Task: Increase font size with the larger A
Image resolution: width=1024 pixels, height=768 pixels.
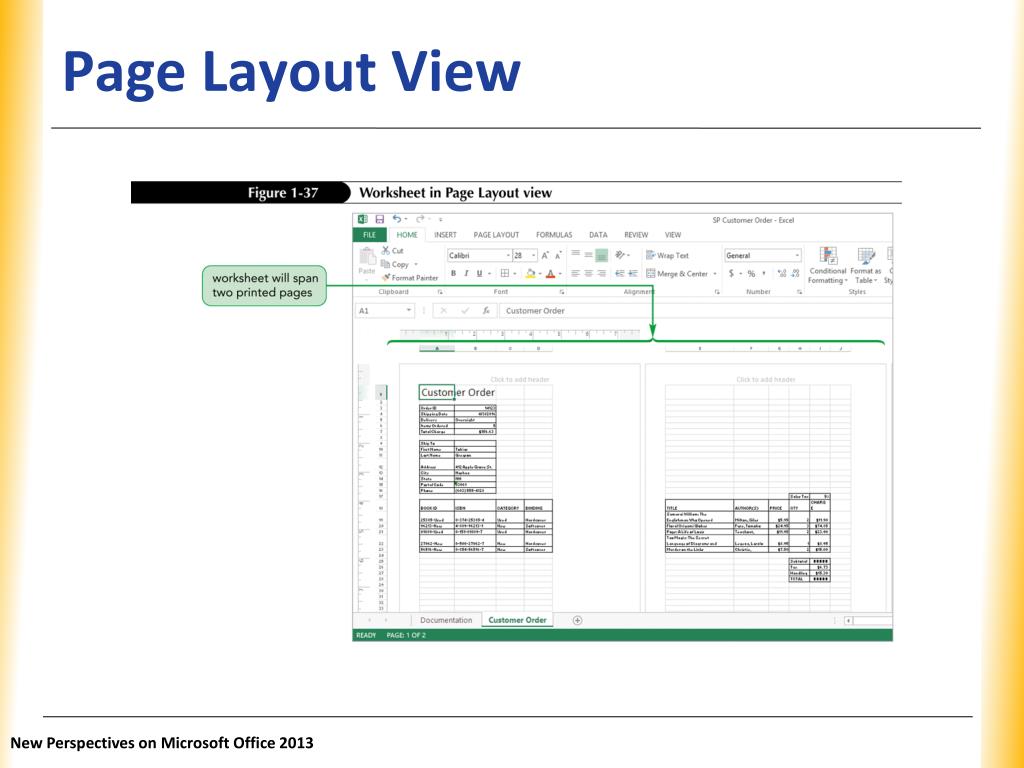Action: (x=545, y=255)
